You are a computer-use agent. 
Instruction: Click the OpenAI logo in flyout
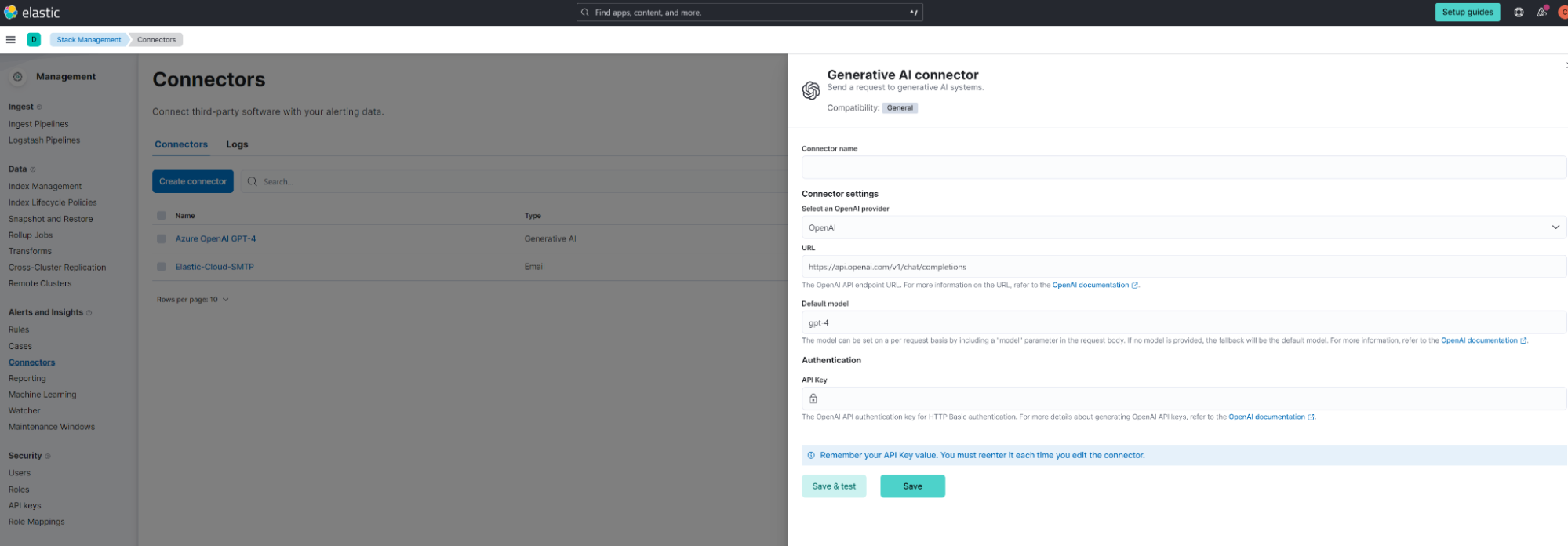click(x=811, y=90)
